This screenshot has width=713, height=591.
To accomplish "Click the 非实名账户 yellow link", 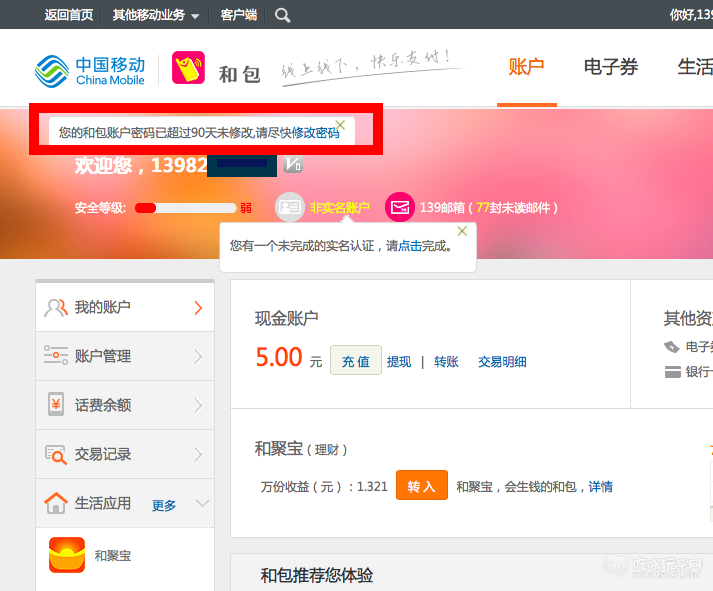I will [x=339, y=208].
